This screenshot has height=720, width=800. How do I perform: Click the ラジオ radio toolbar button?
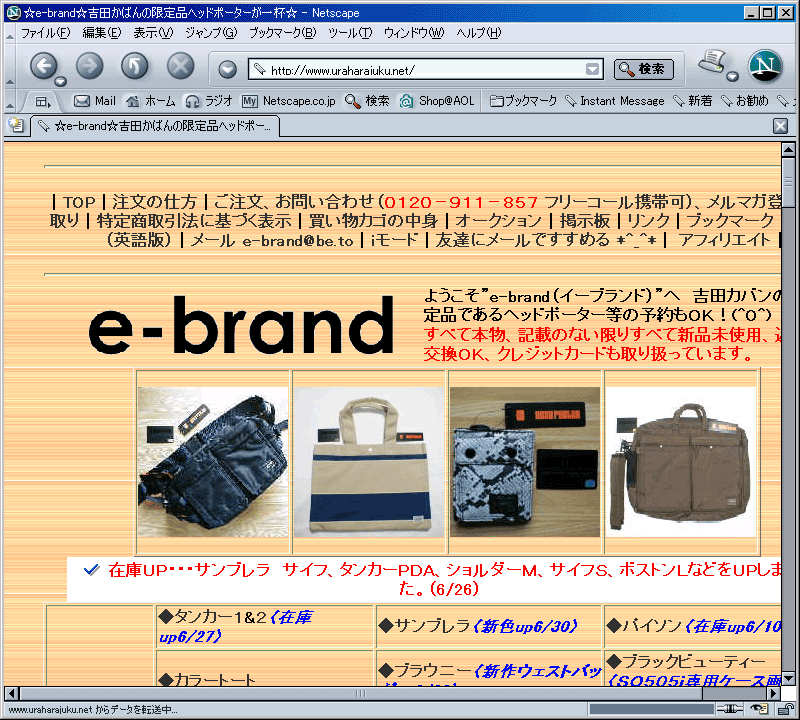[x=209, y=101]
